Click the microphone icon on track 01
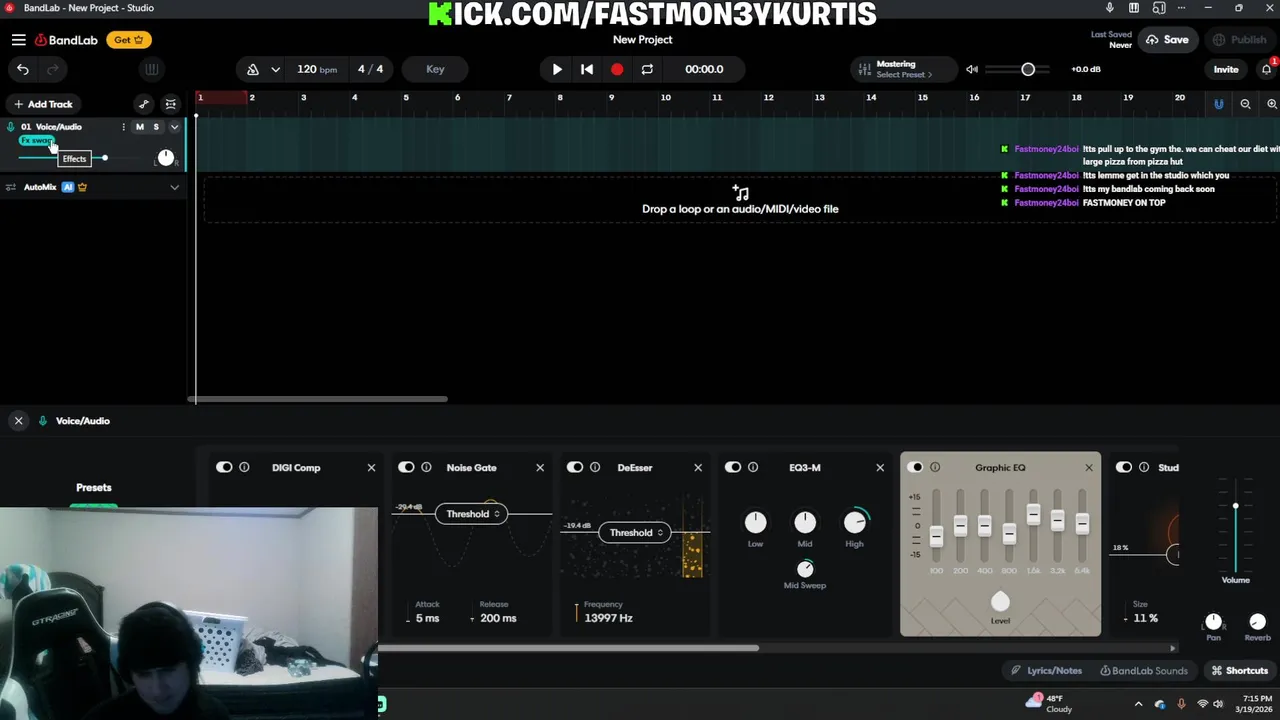Screen dimensions: 1280x720 pos(10,127)
